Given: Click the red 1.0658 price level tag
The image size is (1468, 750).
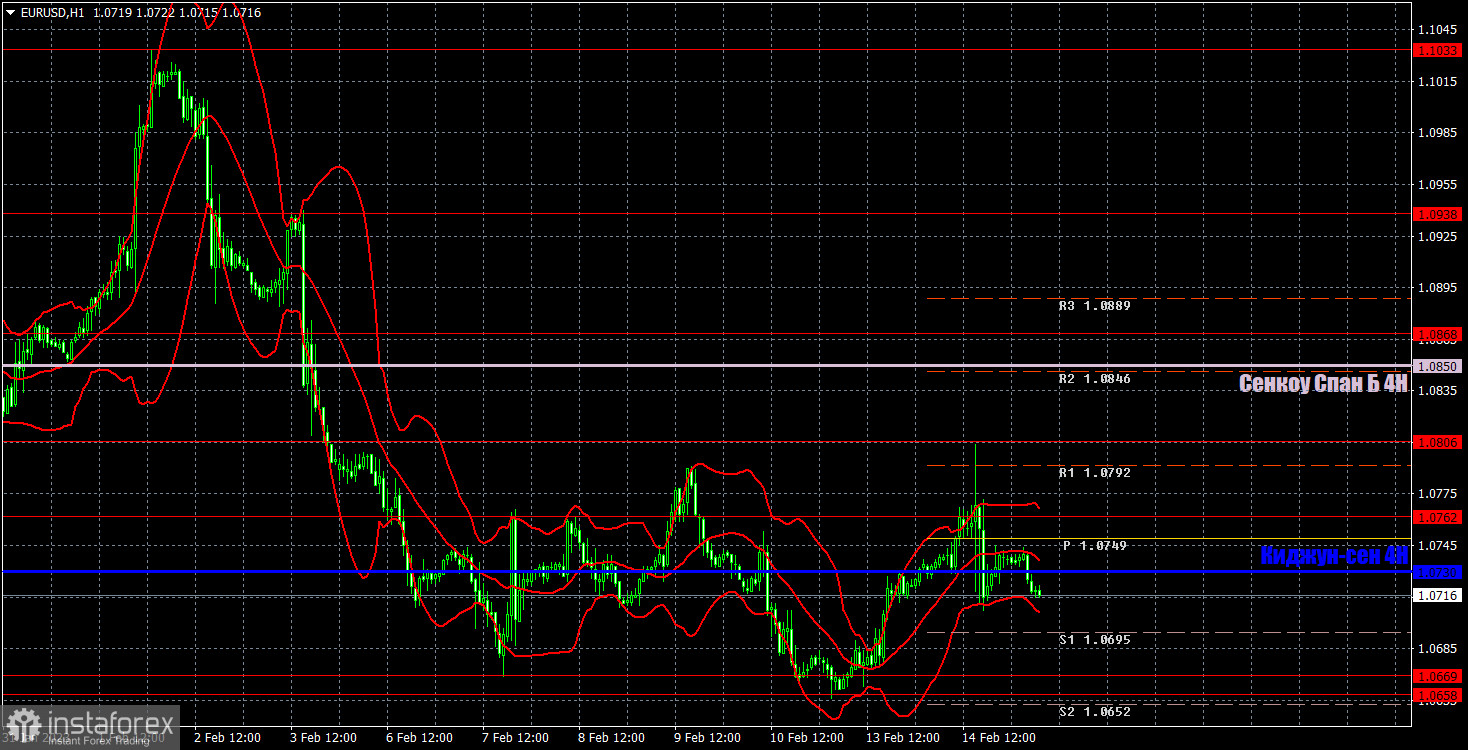Looking at the screenshot, I should [1438, 694].
